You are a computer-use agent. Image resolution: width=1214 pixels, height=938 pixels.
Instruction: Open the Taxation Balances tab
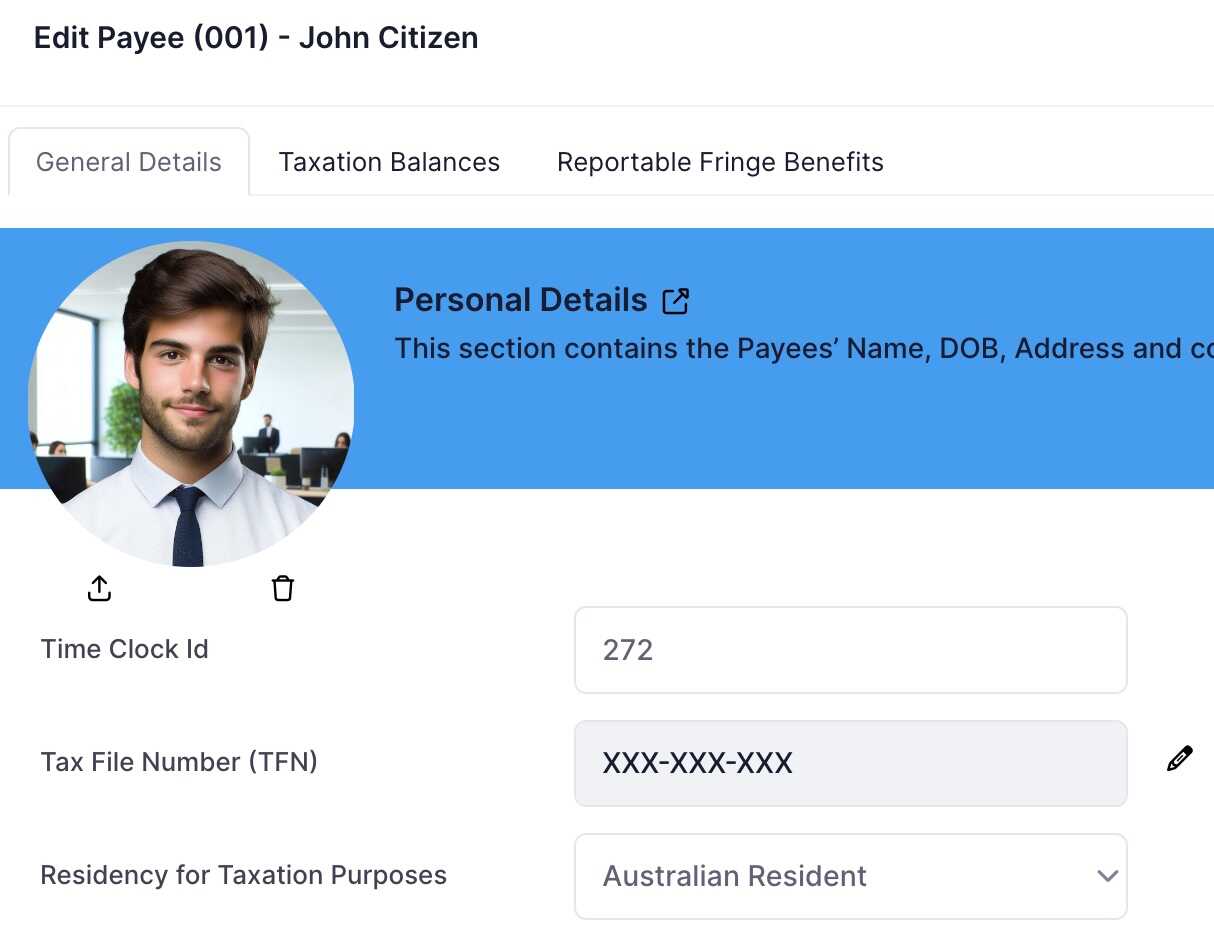click(x=389, y=162)
